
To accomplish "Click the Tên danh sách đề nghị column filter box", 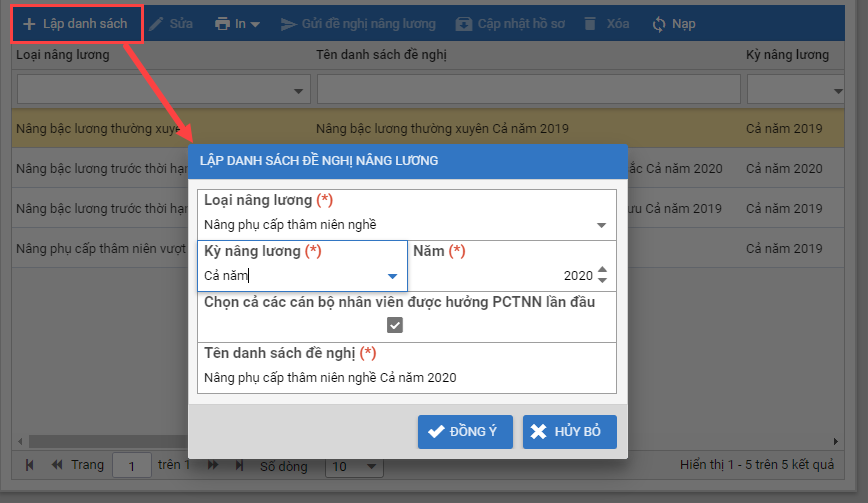I will (525, 90).
